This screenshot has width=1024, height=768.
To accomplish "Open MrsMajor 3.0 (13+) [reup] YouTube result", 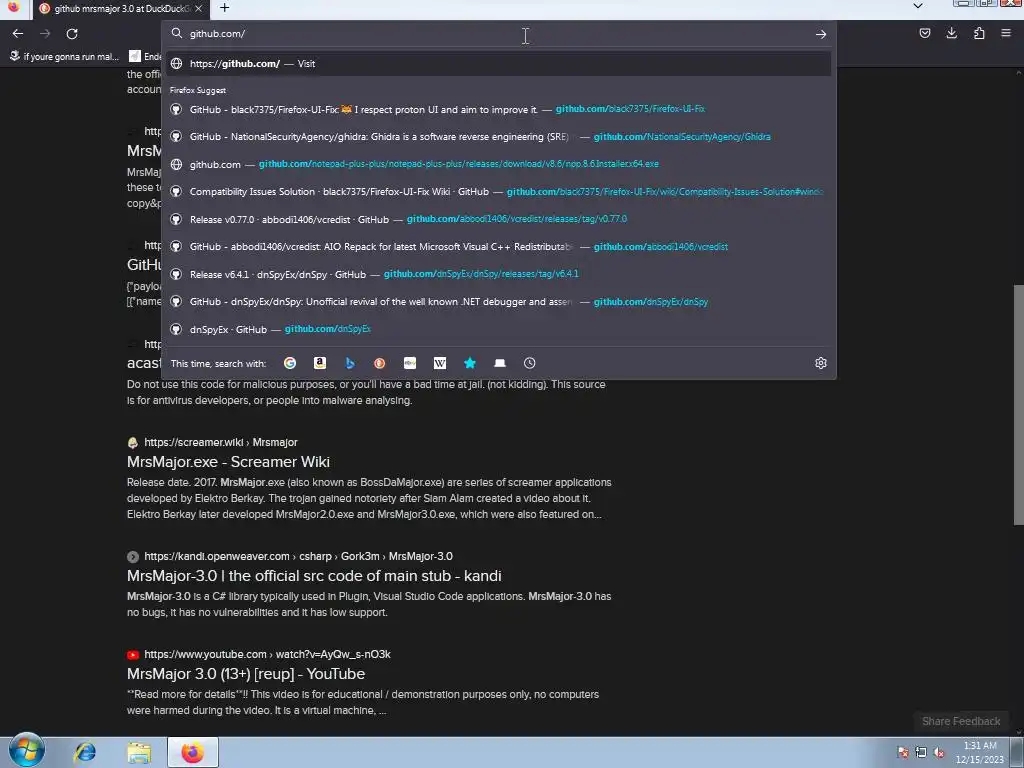I will [x=246, y=674].
